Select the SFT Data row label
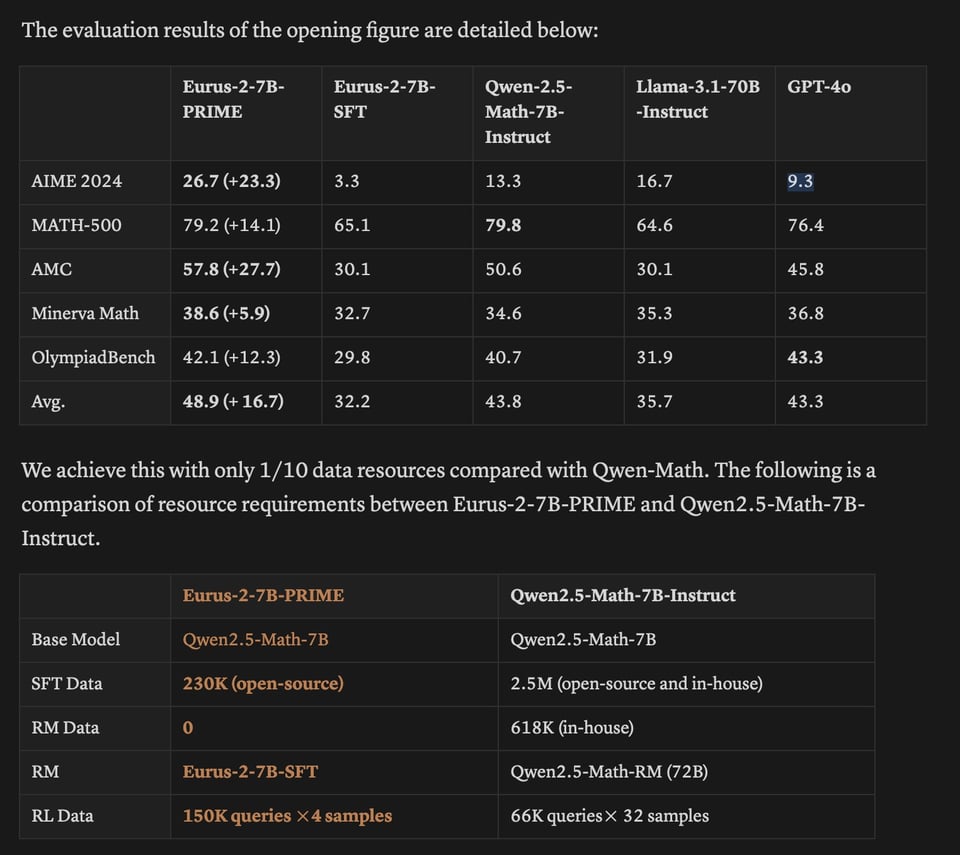Screen dimensions: 960x855 [x=67, y=683]
